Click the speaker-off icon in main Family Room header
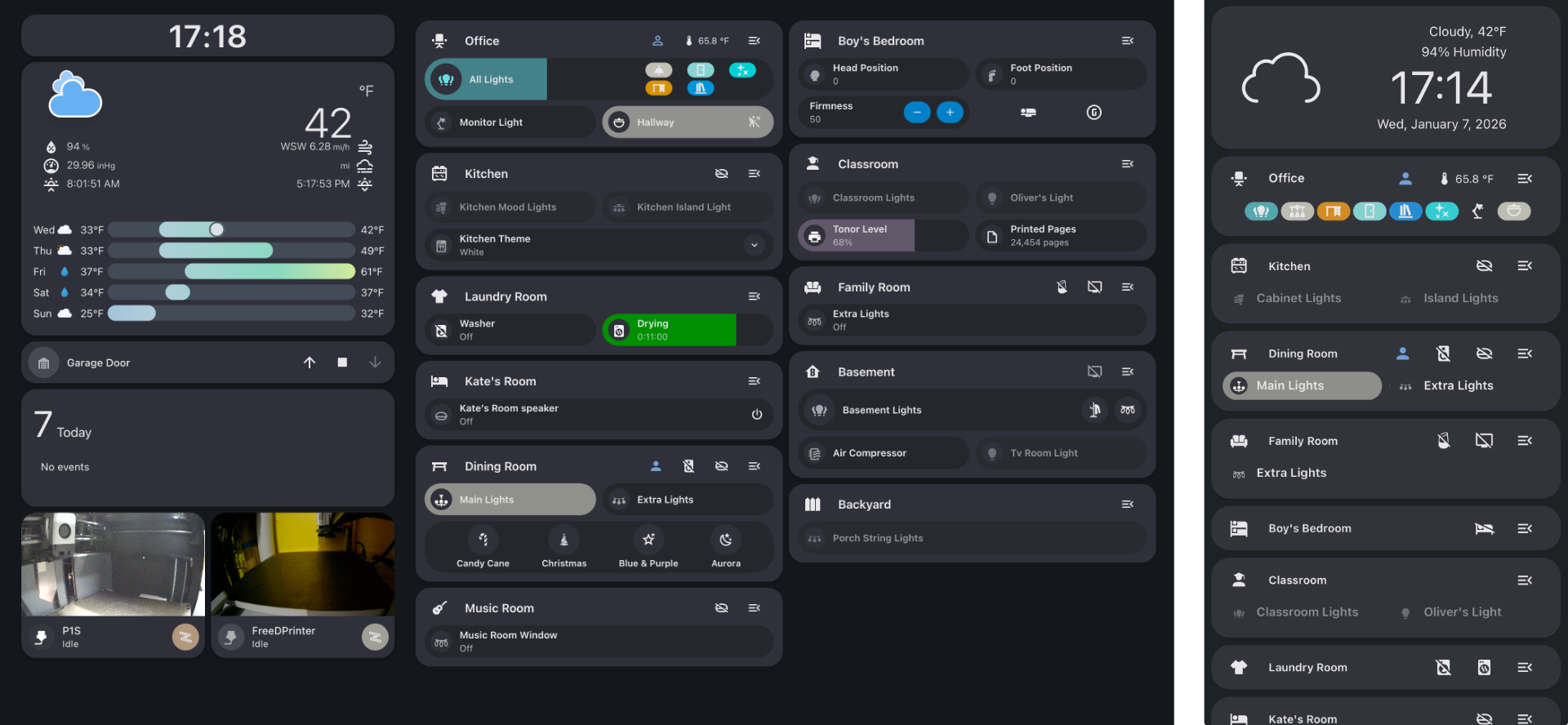The image size is (1568, 725). (1062, 287)
